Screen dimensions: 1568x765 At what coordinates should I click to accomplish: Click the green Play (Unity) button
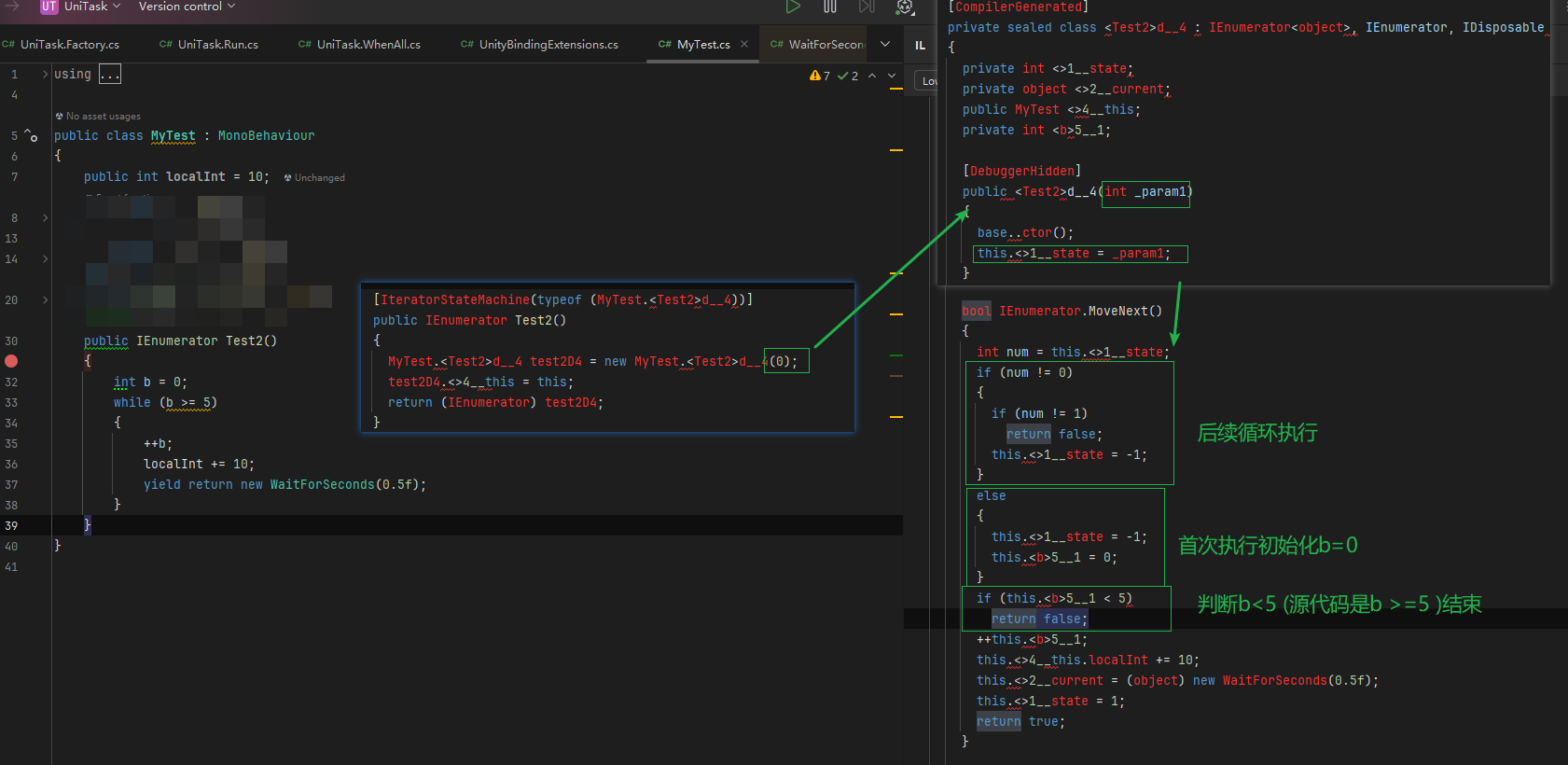(x=793, y=7)
